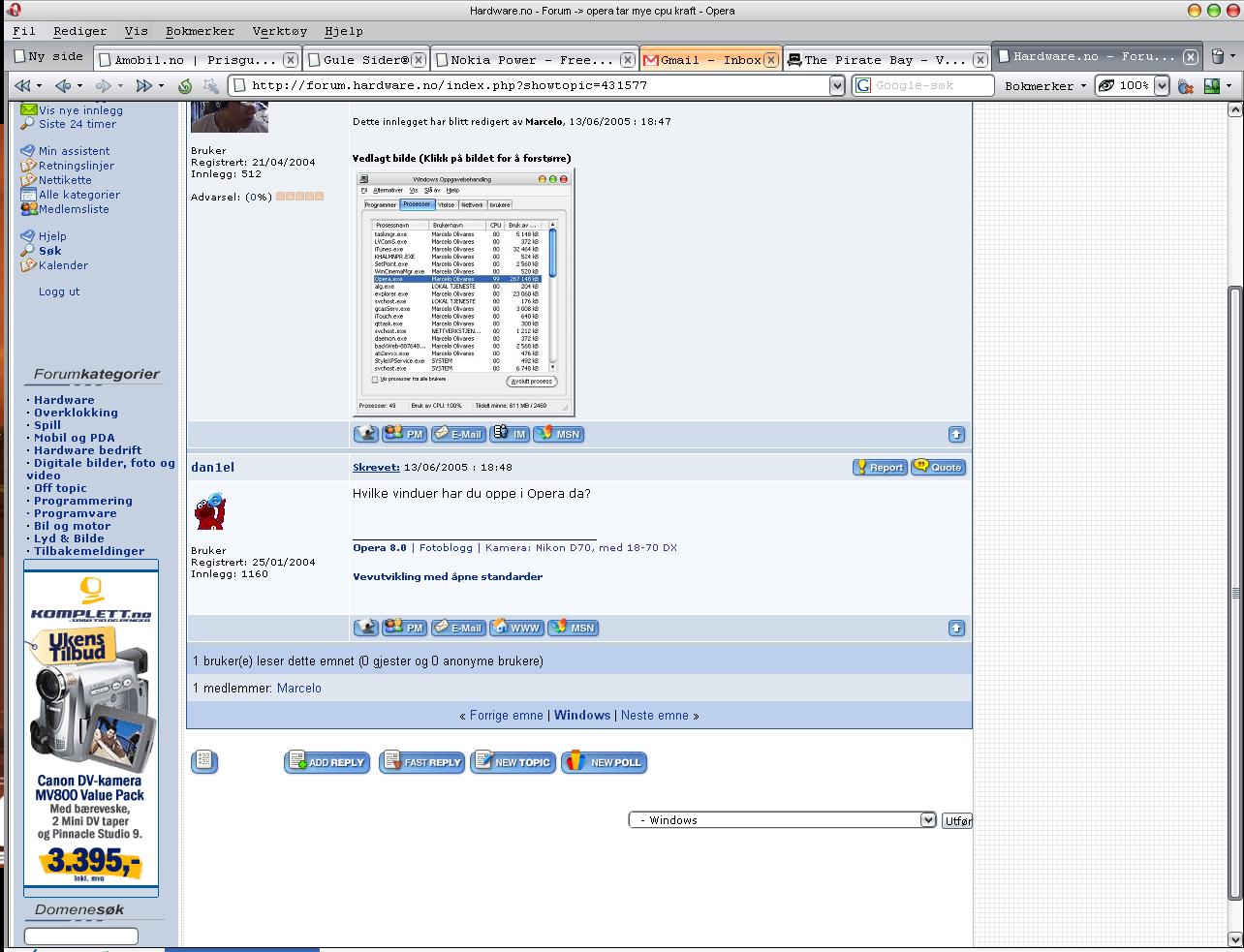
Task: Open the closed tabs trash can icon
Action: click(x=1218, y=56)
